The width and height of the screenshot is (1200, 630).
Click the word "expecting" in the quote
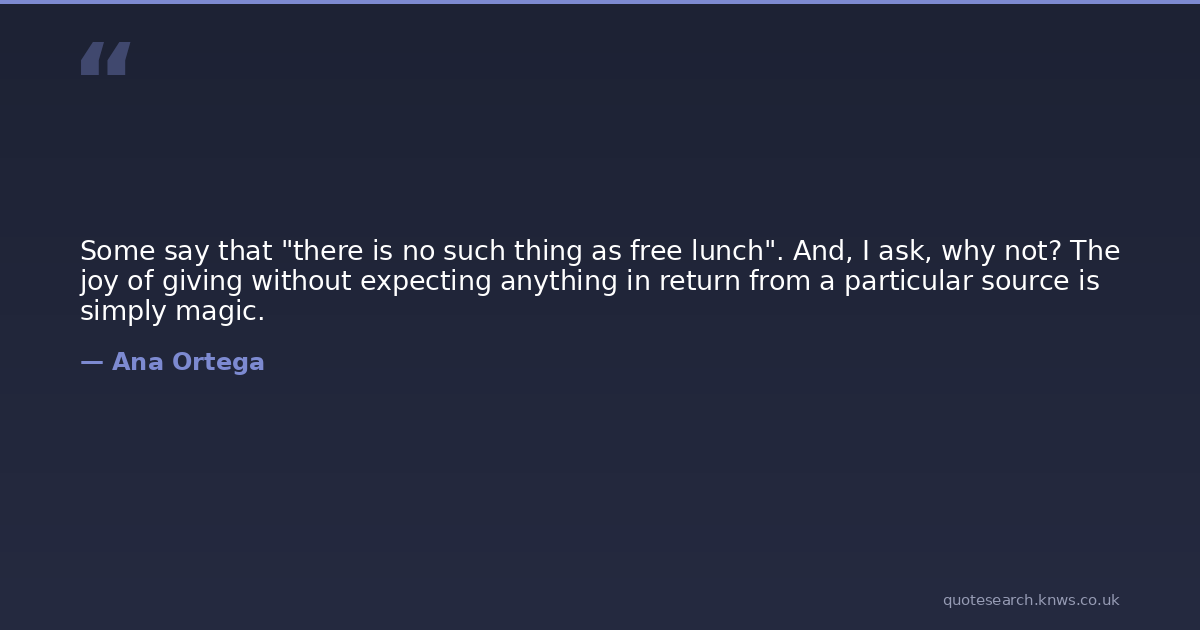(x=425, y=282)
